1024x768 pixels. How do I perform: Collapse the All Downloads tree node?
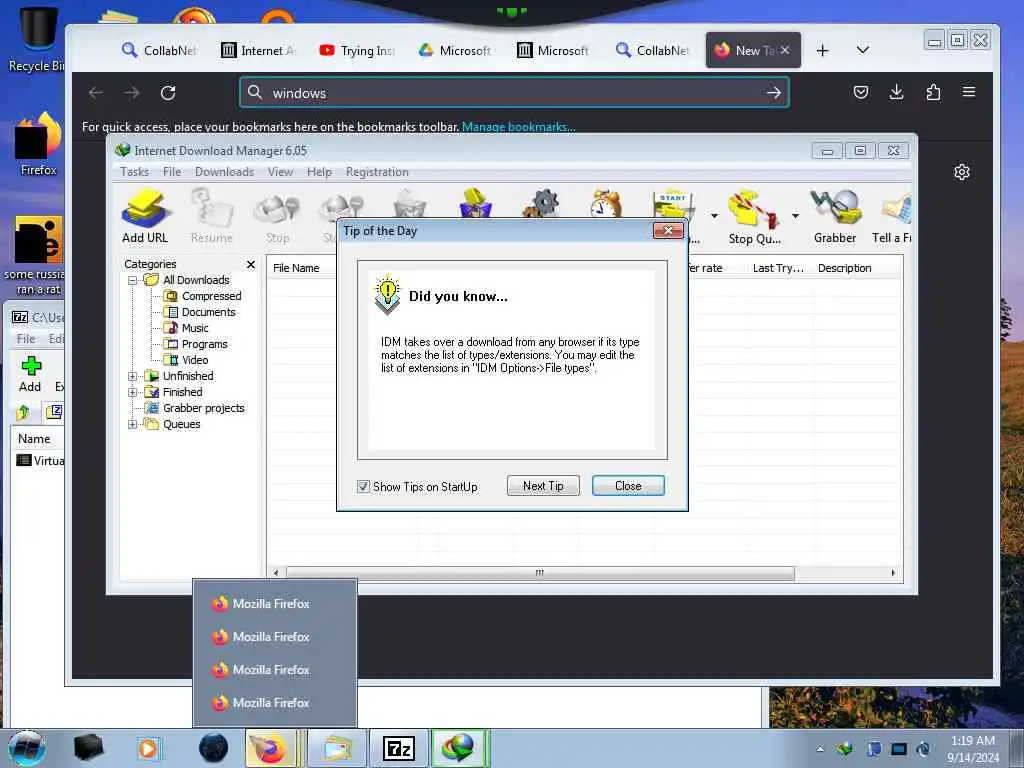[x=133, y=280]
